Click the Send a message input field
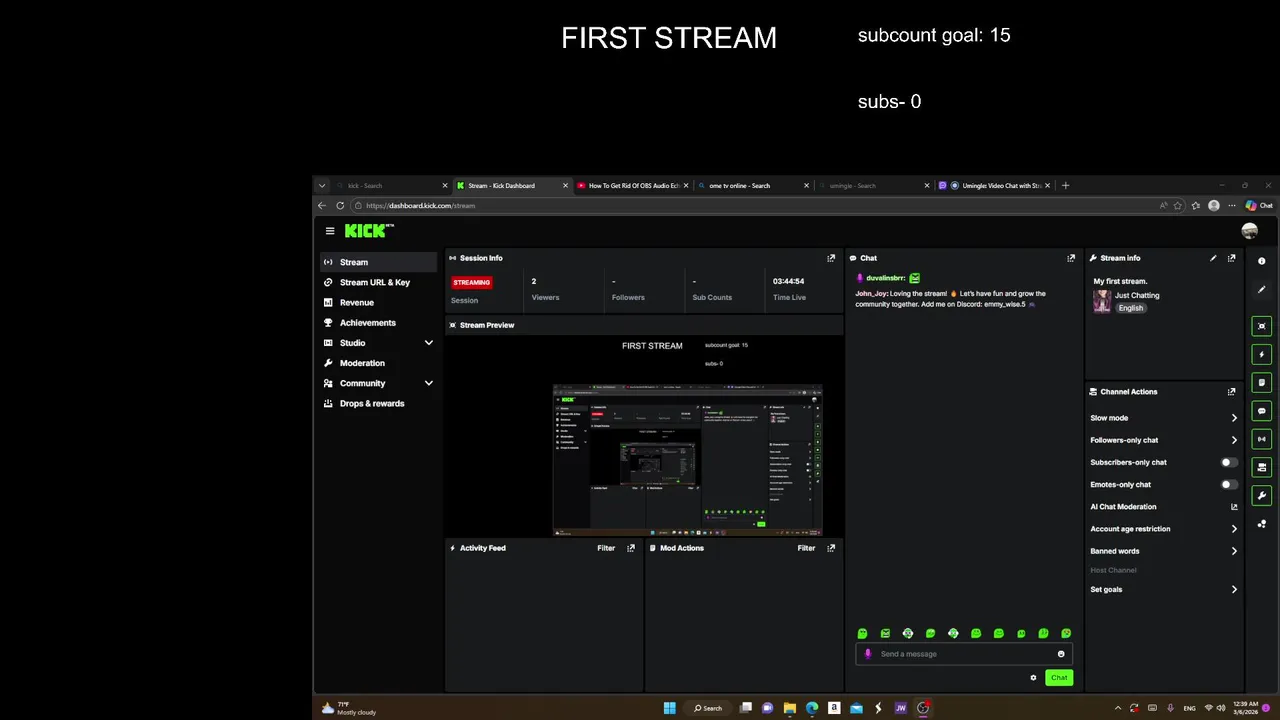The width and height of the screenshot is (1280, 720). point(964,654)
